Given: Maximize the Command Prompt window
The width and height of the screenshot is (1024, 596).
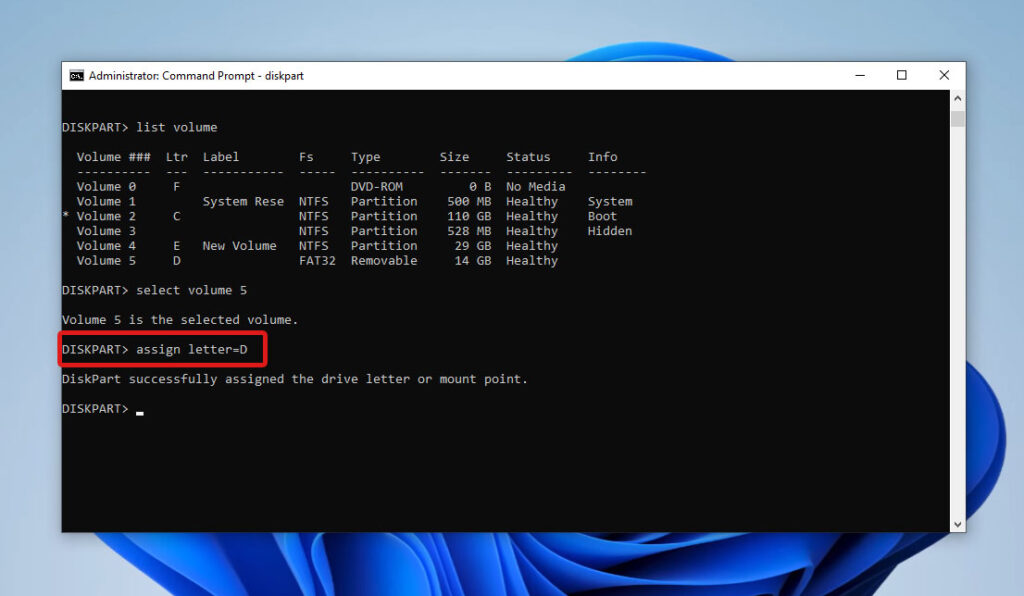Looking at the screenshot, I should [901, 75].
